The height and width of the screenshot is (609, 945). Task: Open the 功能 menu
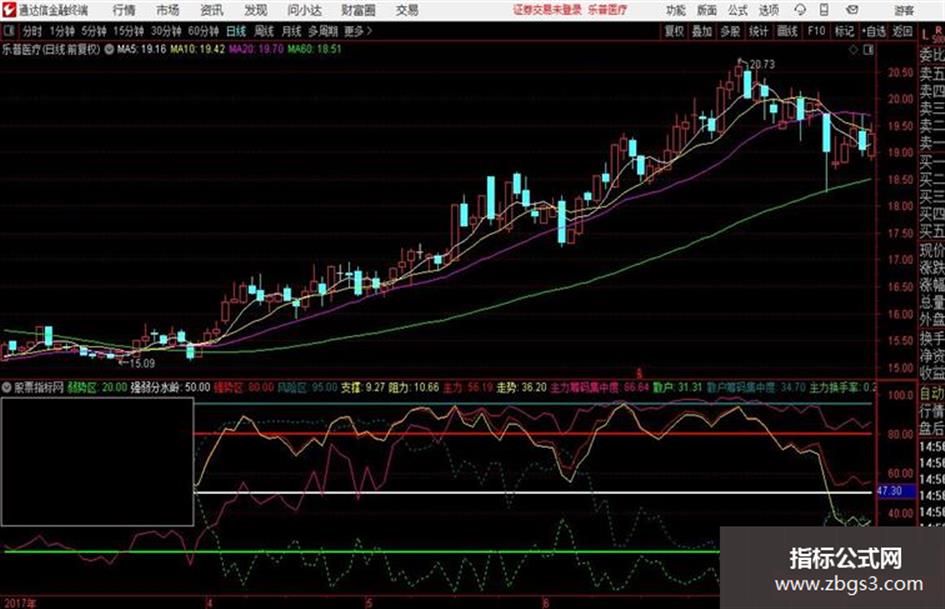(x=676, y=10)
